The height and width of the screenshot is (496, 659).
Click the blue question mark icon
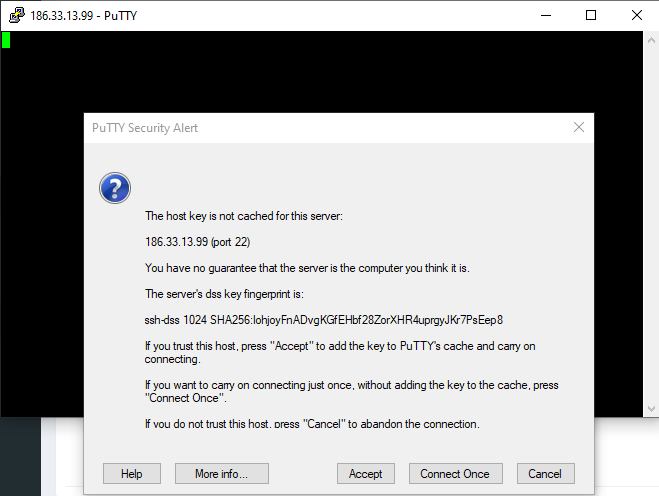coord(115,188)
